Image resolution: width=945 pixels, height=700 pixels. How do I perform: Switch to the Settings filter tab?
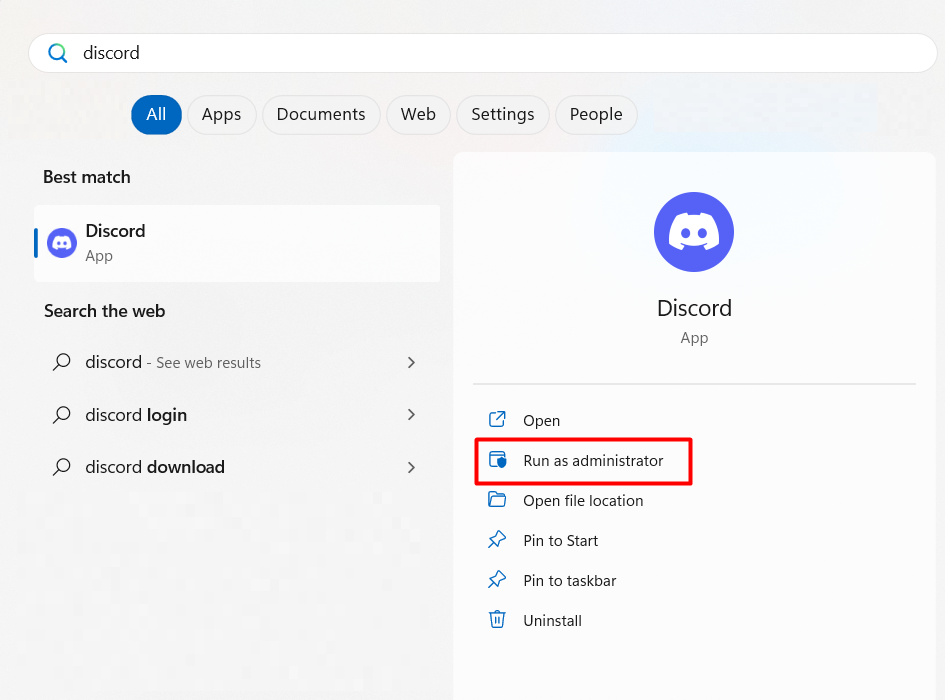point(503,115)
